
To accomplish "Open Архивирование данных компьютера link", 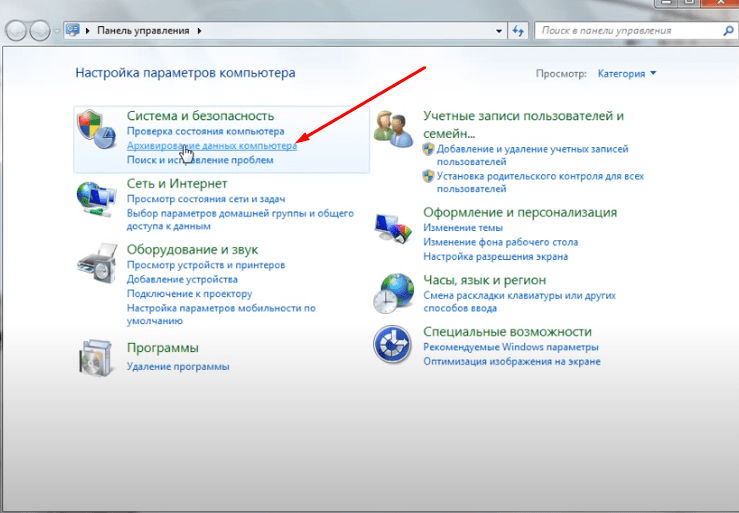I will 212,146.
